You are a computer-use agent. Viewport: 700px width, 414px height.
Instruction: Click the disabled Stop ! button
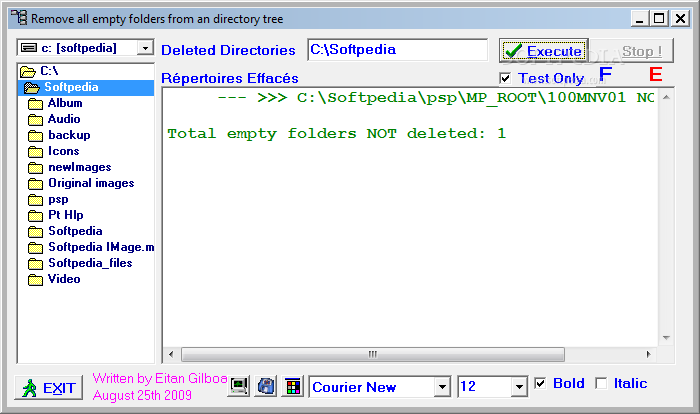[x=631, y=51]
